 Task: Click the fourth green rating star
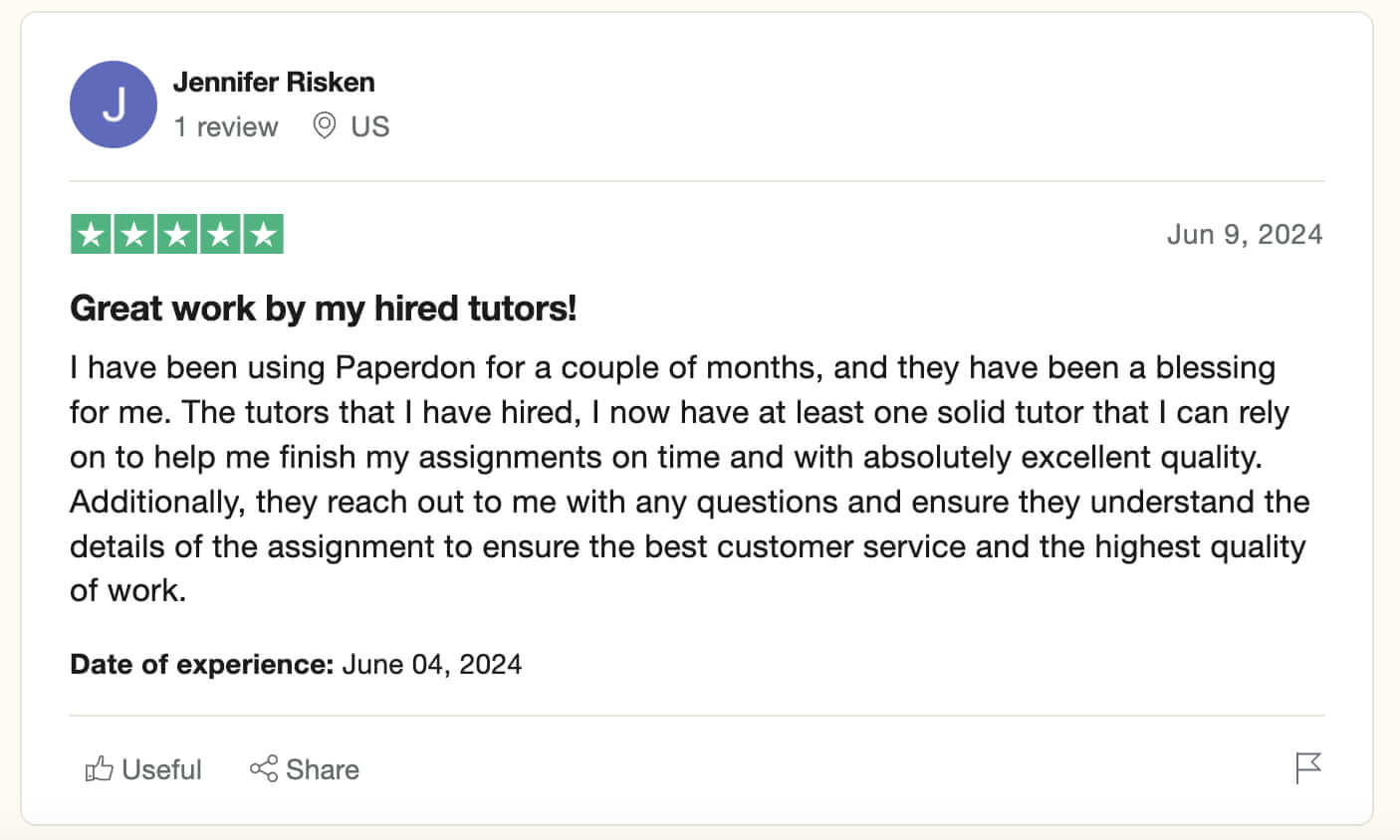click(x=220, y=235)
